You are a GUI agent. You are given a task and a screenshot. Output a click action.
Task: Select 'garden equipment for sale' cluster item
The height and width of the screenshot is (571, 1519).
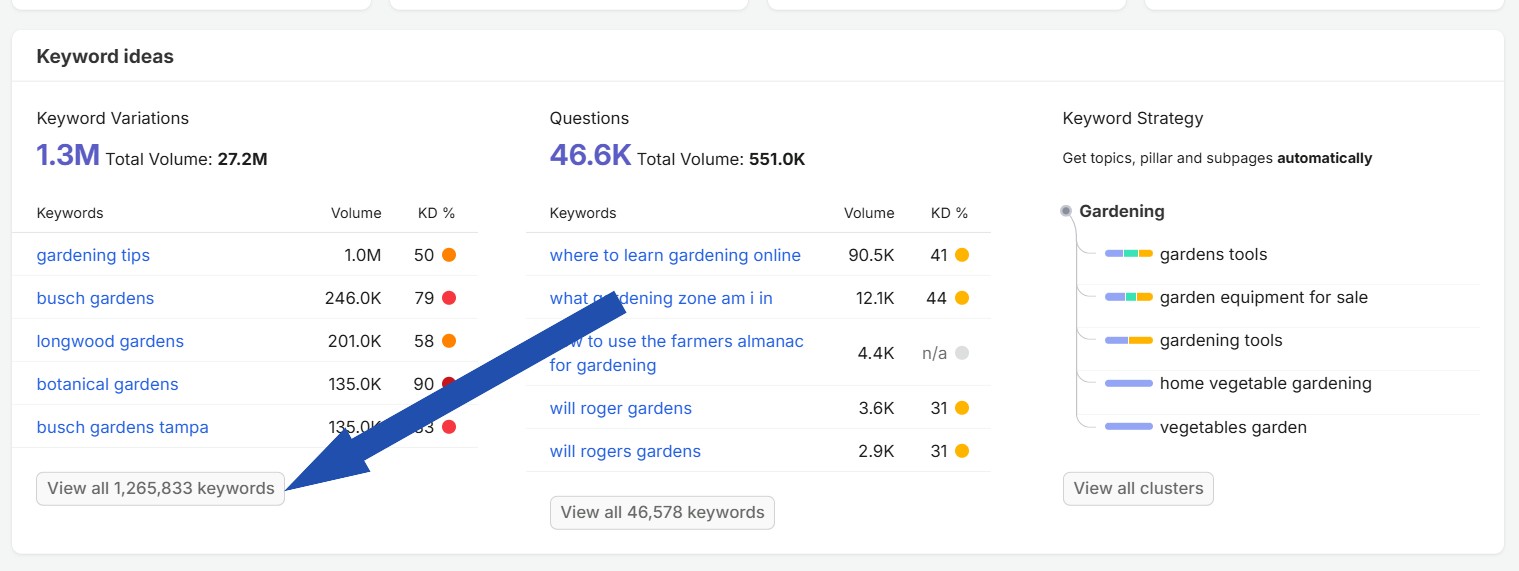[1263, 297]
